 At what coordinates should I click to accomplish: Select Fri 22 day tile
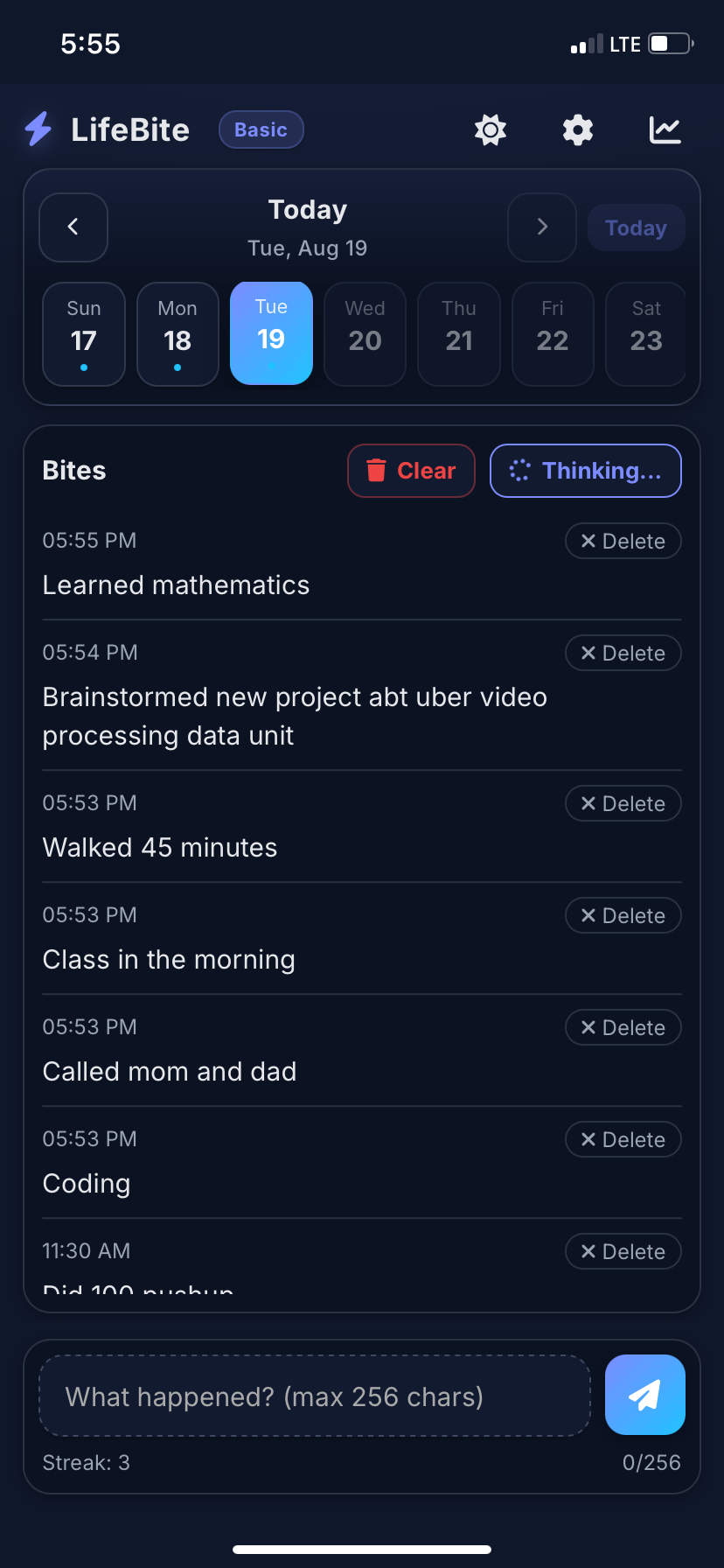[553, 333]
